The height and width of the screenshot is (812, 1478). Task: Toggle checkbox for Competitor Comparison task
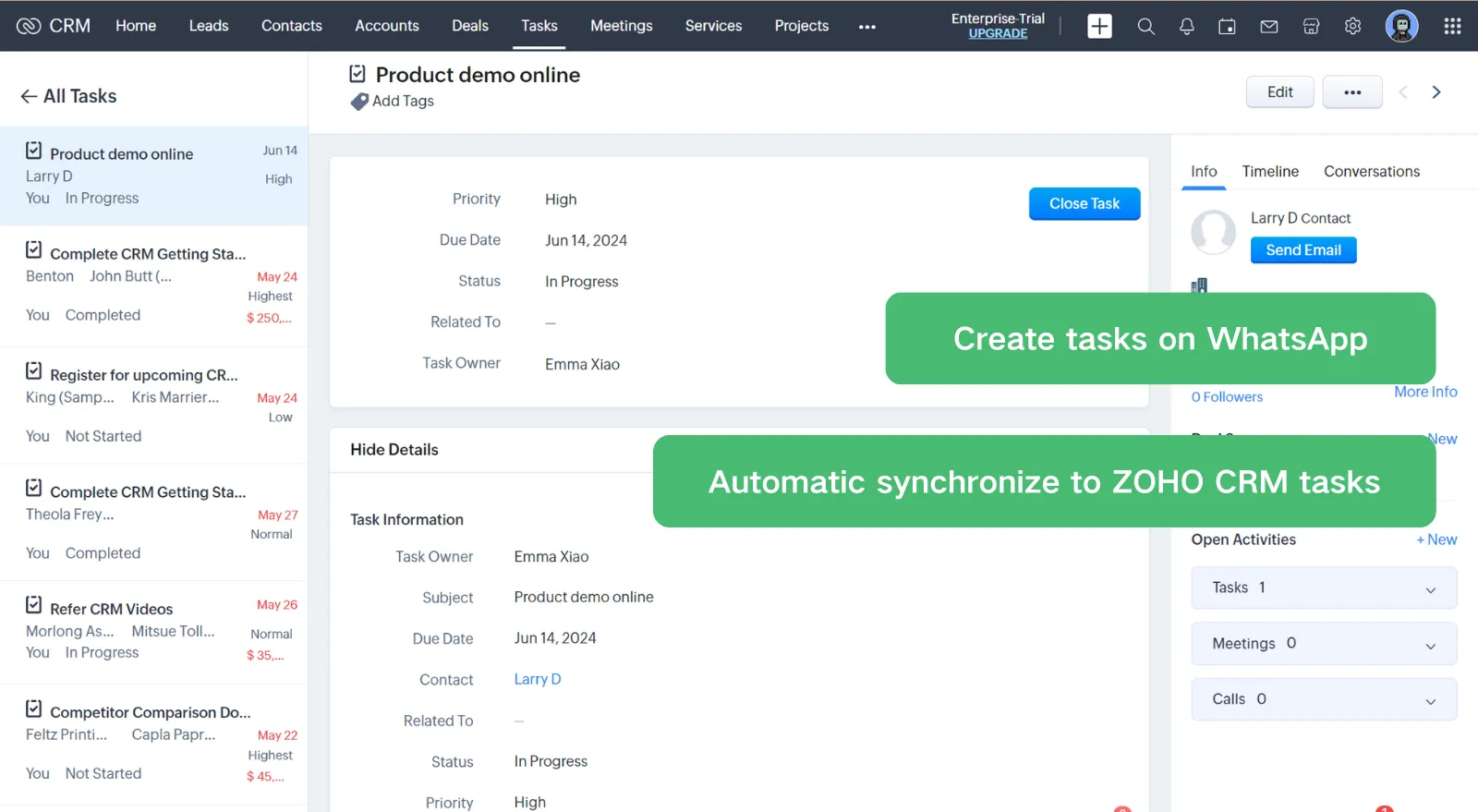coord(34,709)
